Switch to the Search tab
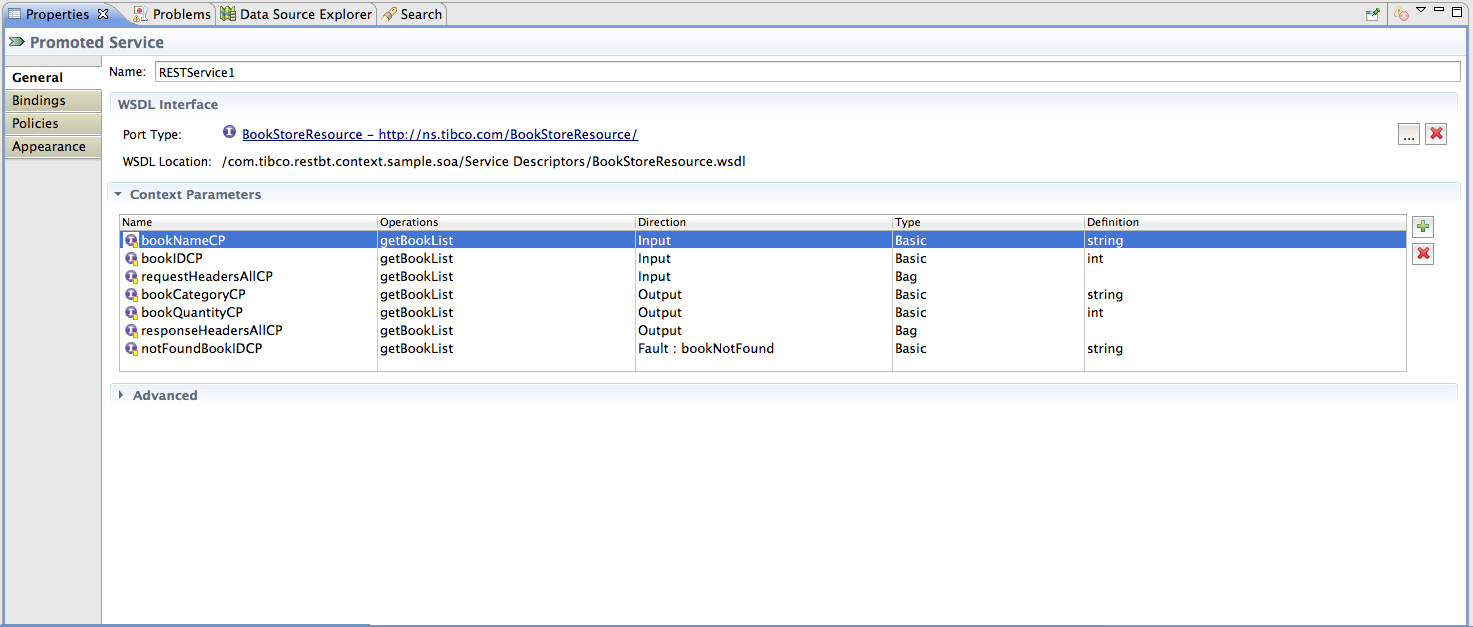Image resolution: width=1473 pixels, height=627 pixels. coord(412,14)
